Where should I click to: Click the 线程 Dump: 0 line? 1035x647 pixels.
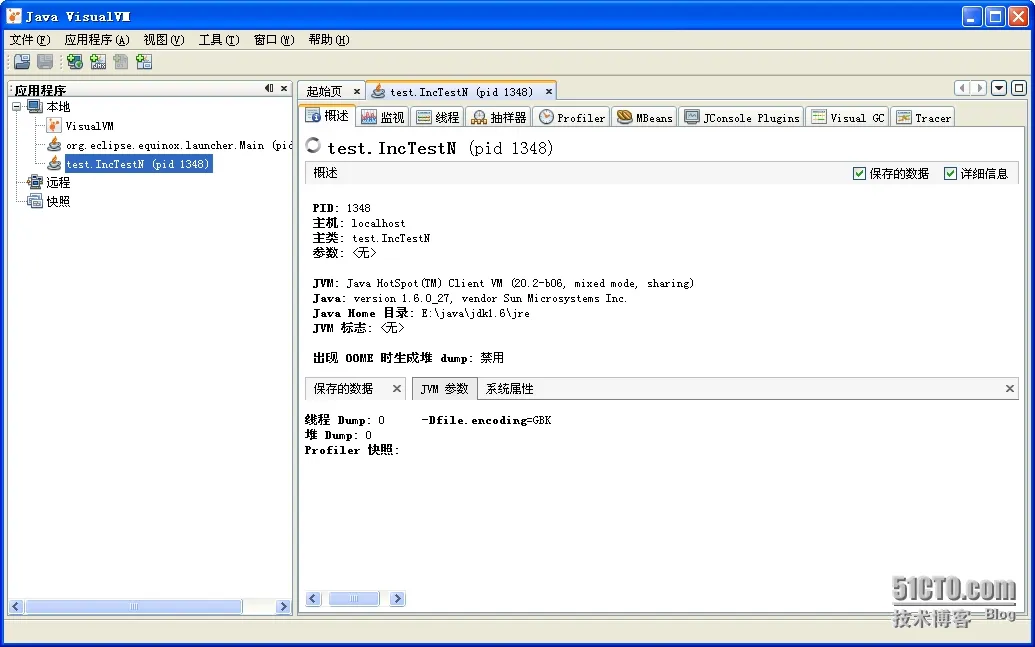pos(345,420)
